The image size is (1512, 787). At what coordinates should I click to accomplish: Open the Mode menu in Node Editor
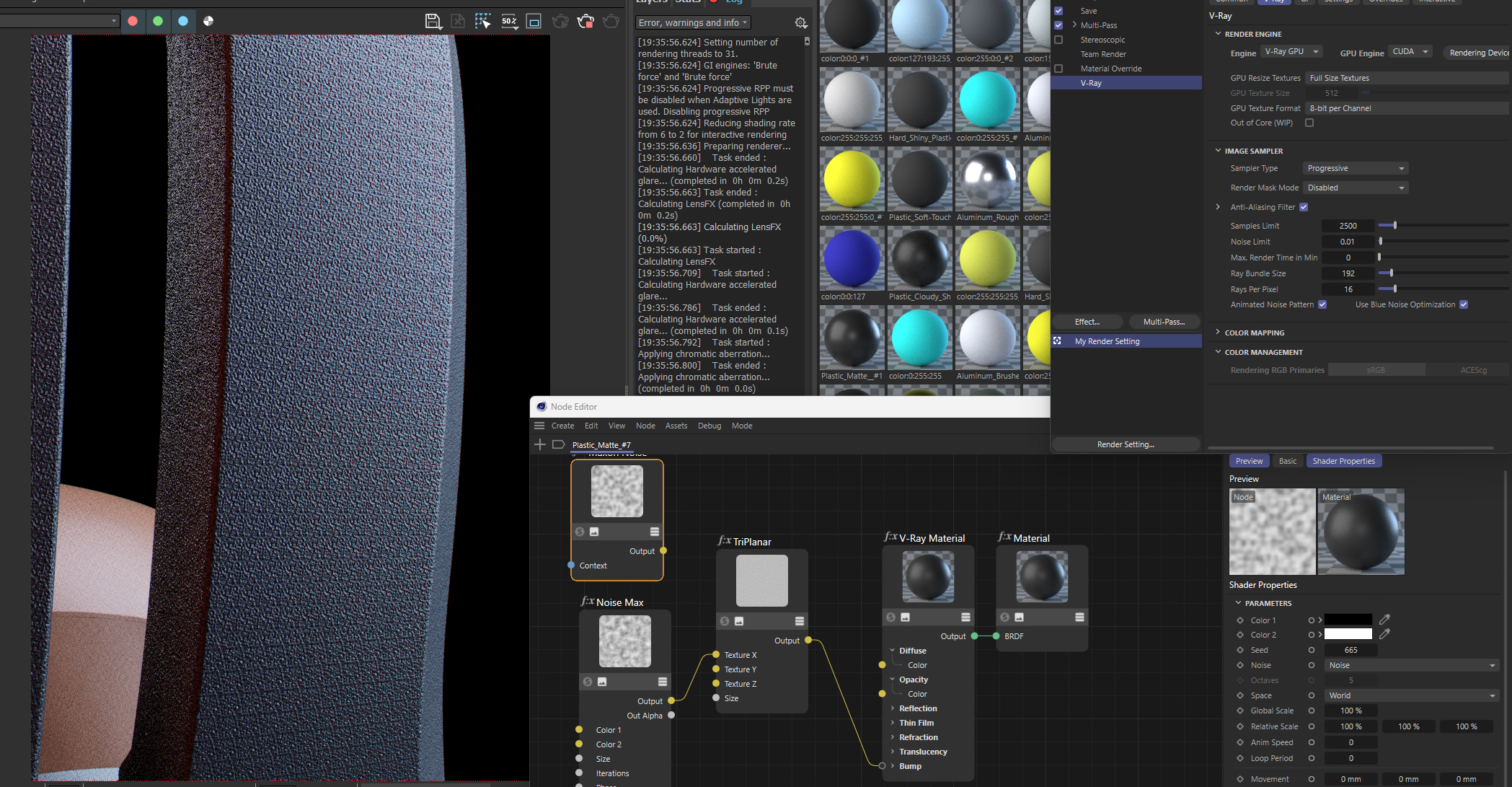click(742, 426)
